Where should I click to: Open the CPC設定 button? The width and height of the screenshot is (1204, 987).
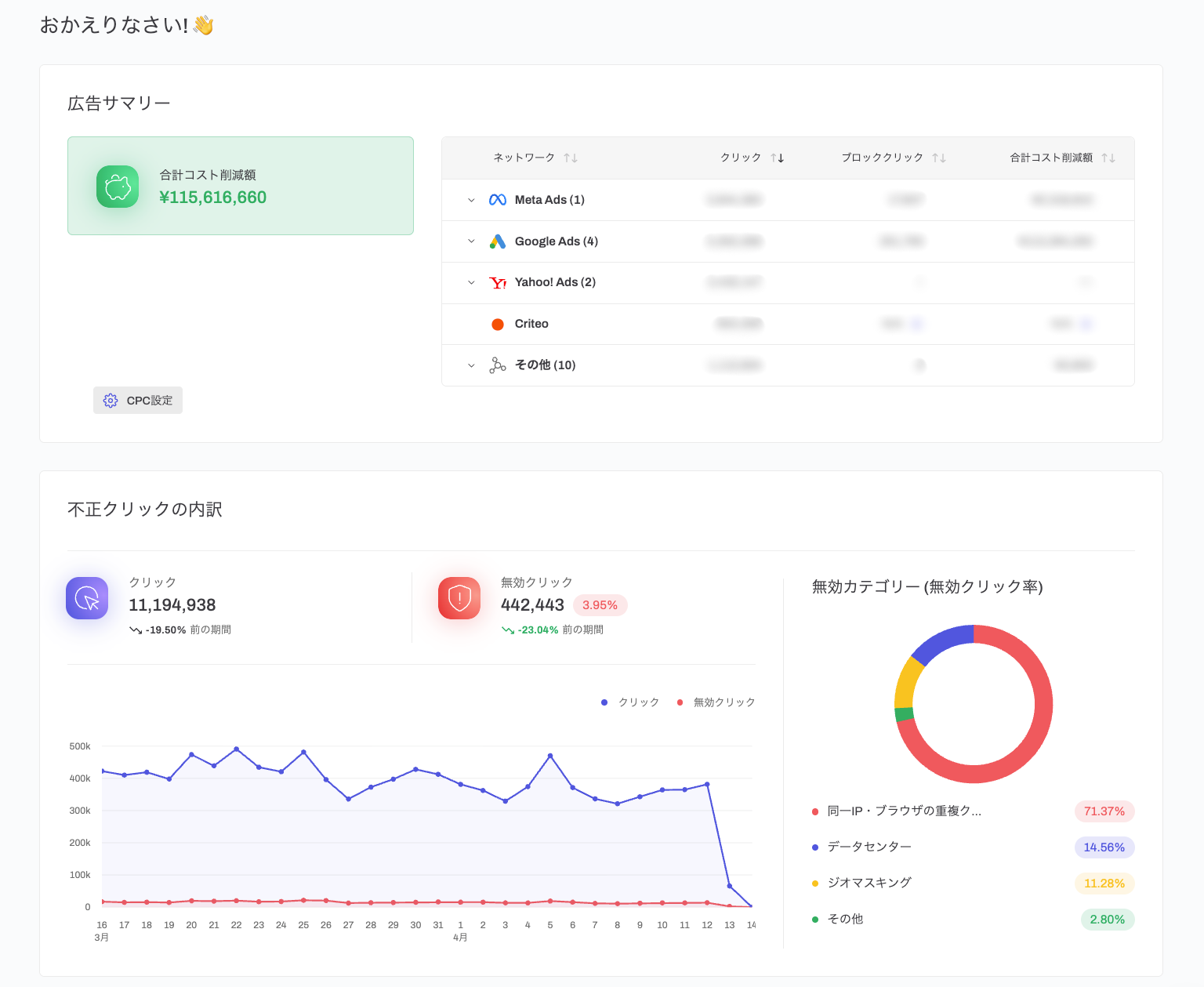click(138, 401)
